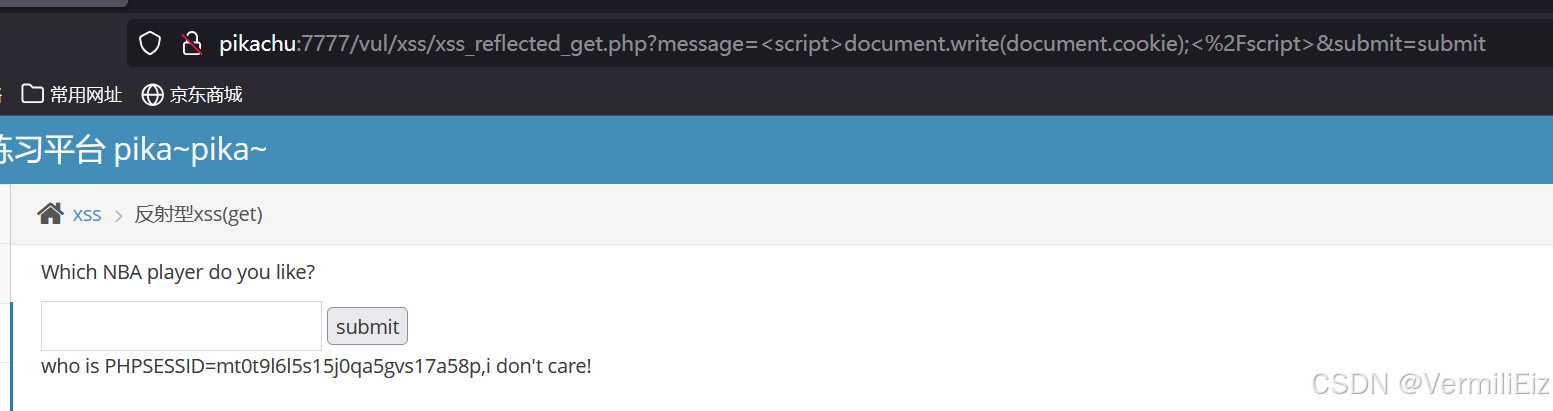Click the pikachu domain in the URL

(258, 43)
